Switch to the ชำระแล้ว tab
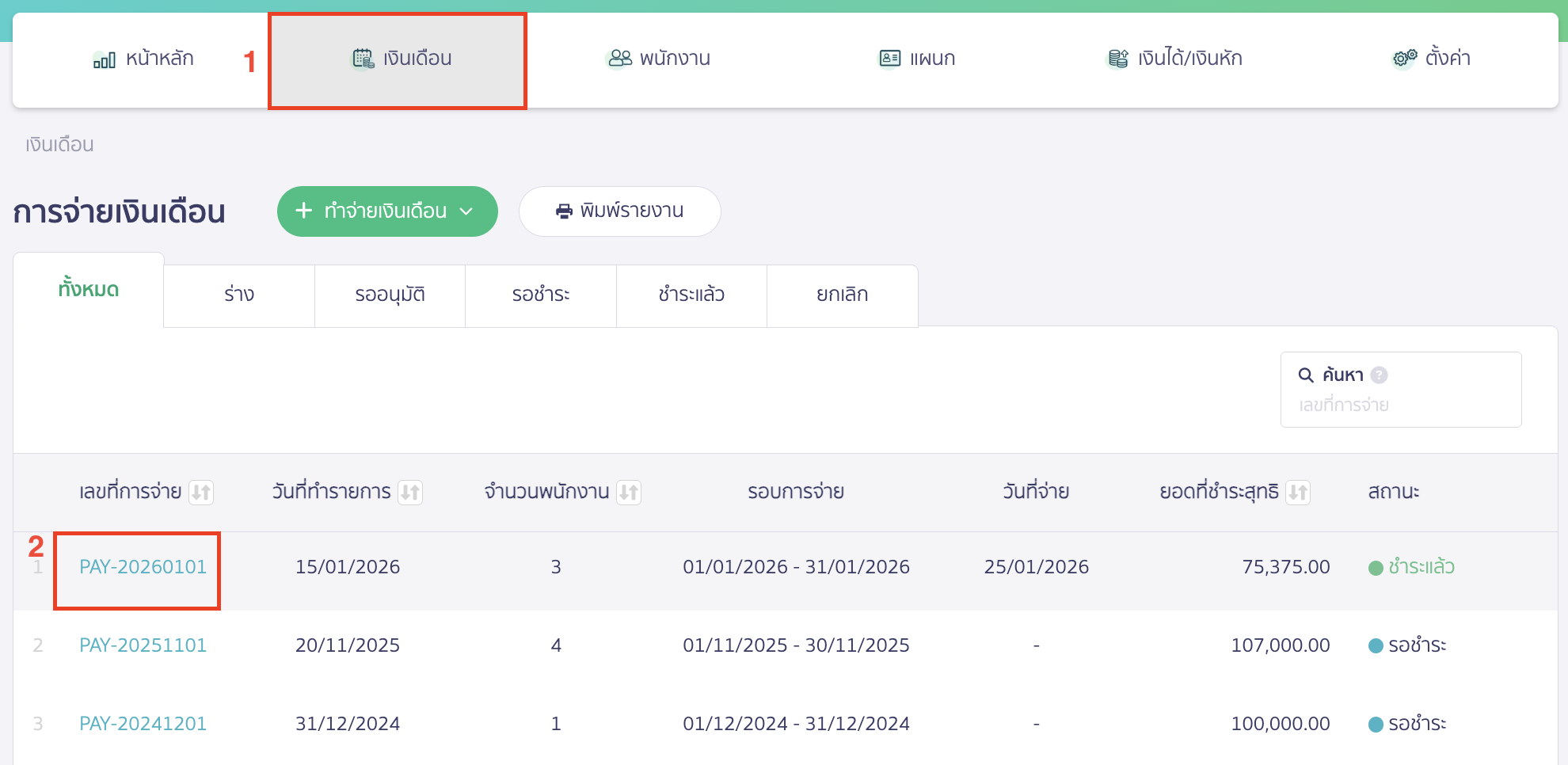Viewport: 1568px width, 765px height. click(x=691, y=295)
